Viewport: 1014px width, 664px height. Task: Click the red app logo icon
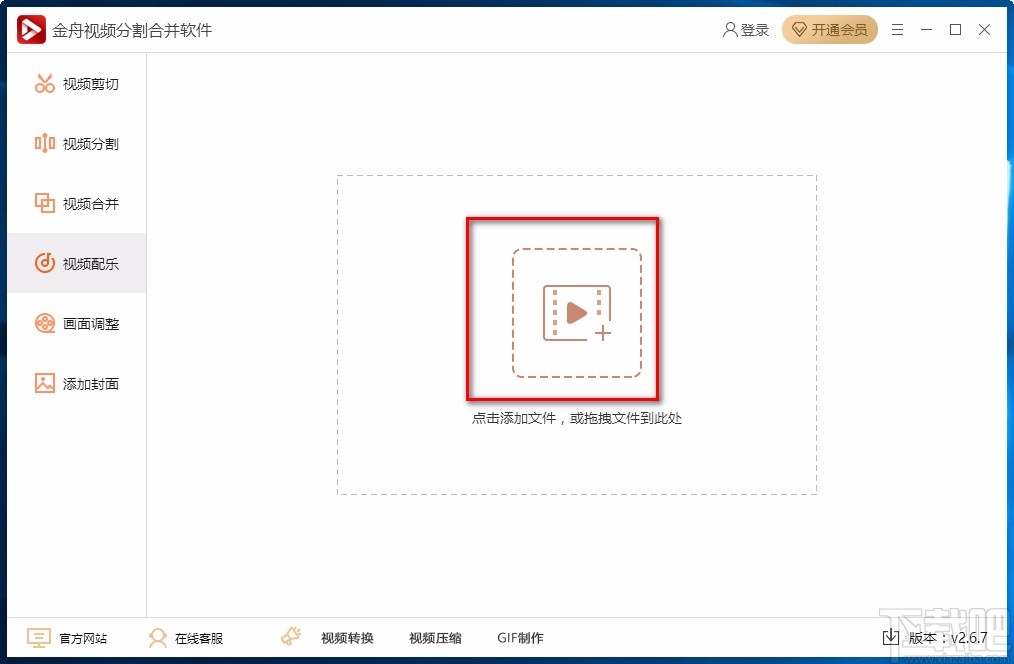[x=30, y=29]
